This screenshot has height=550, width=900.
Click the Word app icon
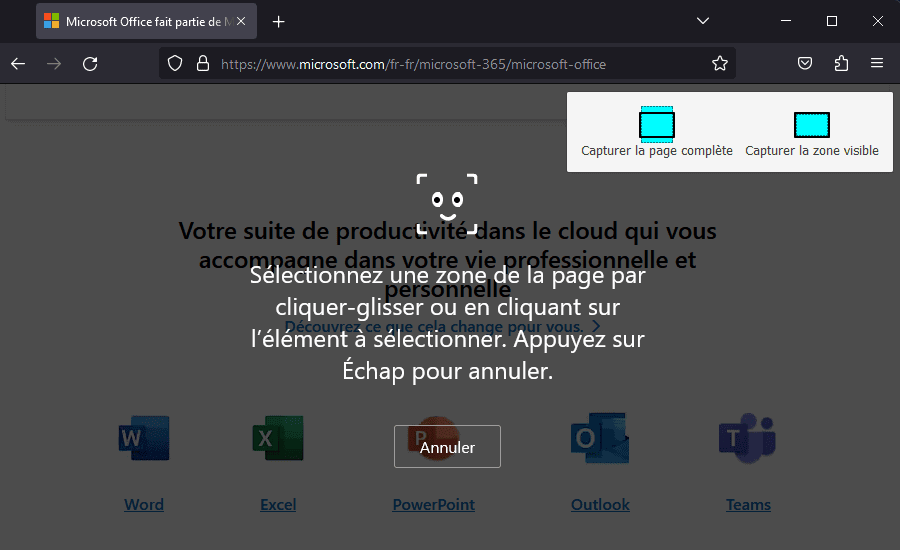144,438
